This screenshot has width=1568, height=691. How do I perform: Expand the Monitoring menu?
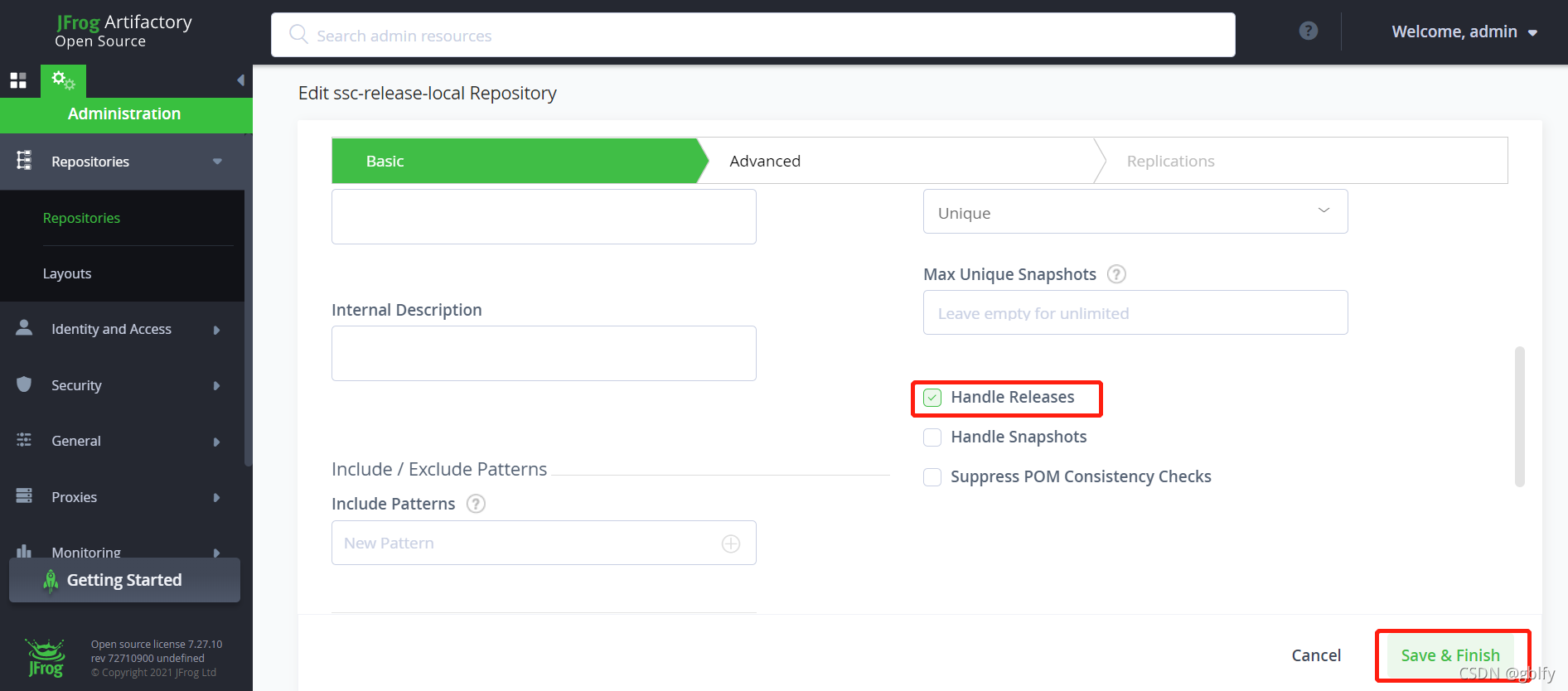(217, 553)
